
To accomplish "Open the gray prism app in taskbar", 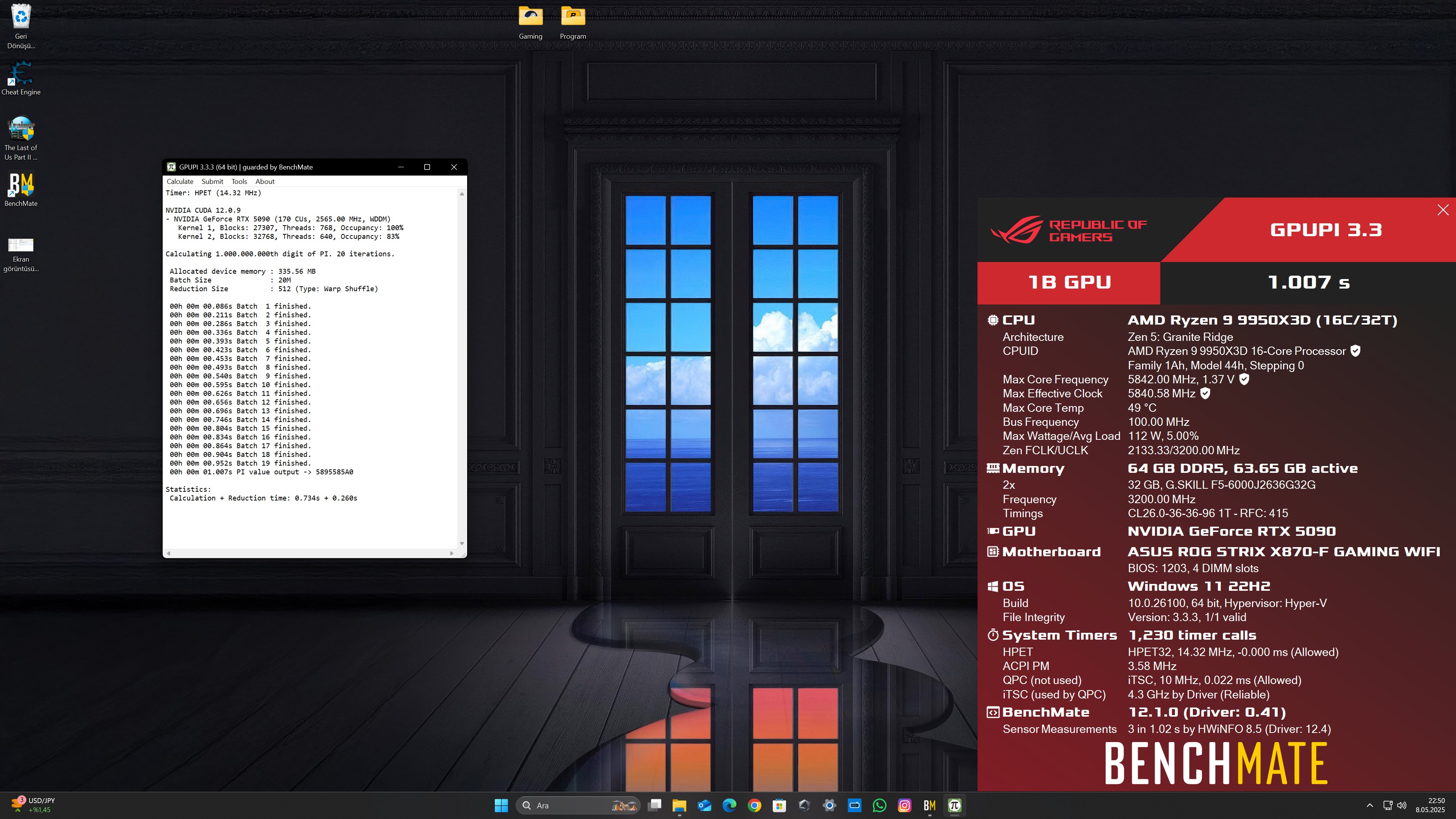I will coord(804,805).
